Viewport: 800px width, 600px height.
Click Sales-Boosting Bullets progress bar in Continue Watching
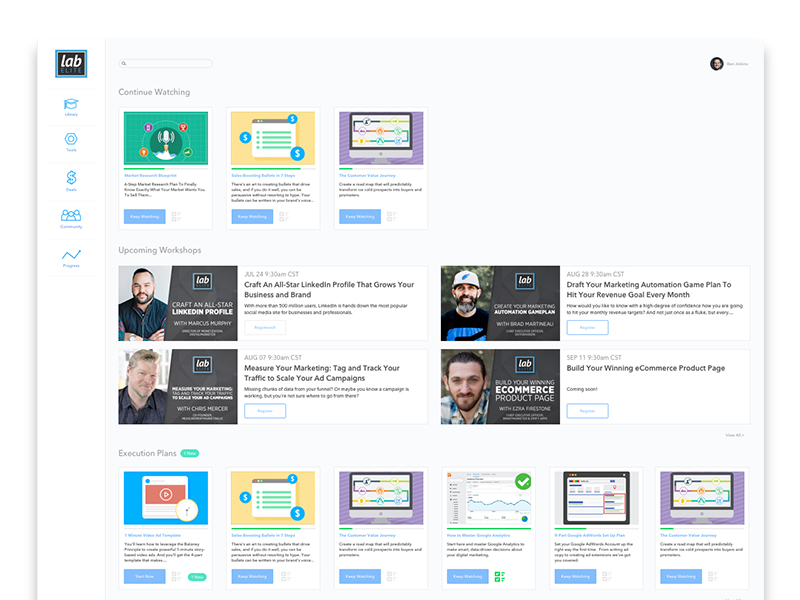tap(273, 168)
